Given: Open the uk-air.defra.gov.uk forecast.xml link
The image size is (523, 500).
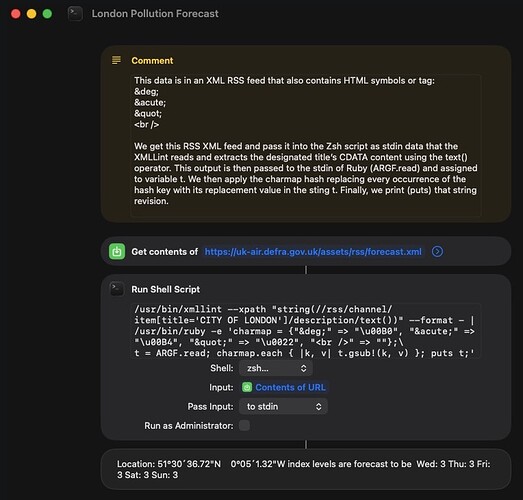Looking at the screenshot, I should click(313, 252).
